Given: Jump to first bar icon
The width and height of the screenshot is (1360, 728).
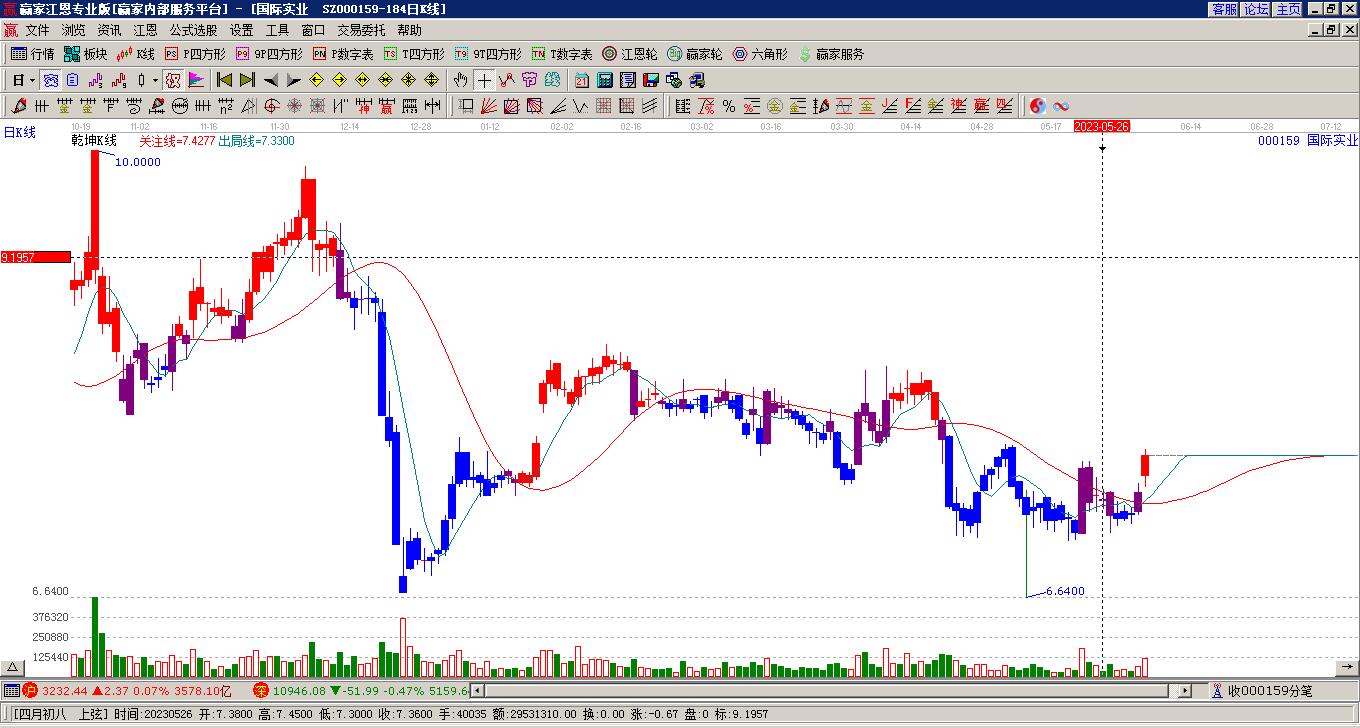Looking at the screenshot, I should pyautogui.click(x=225, y=80).
